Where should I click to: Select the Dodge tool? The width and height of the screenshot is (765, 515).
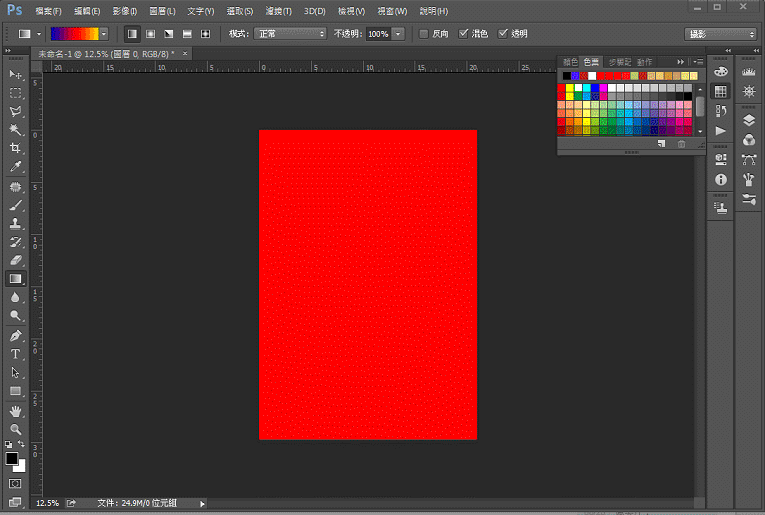coord(15,316)
